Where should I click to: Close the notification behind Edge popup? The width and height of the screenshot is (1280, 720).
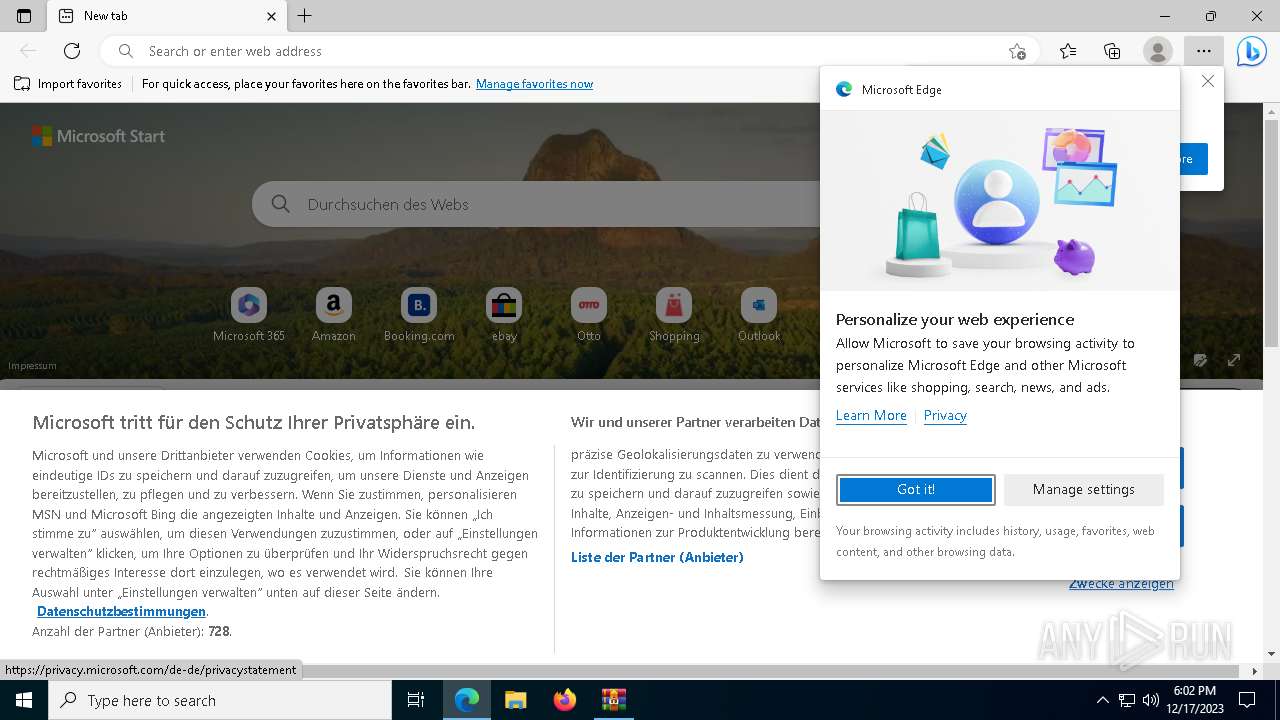(x=1208, y=81)
